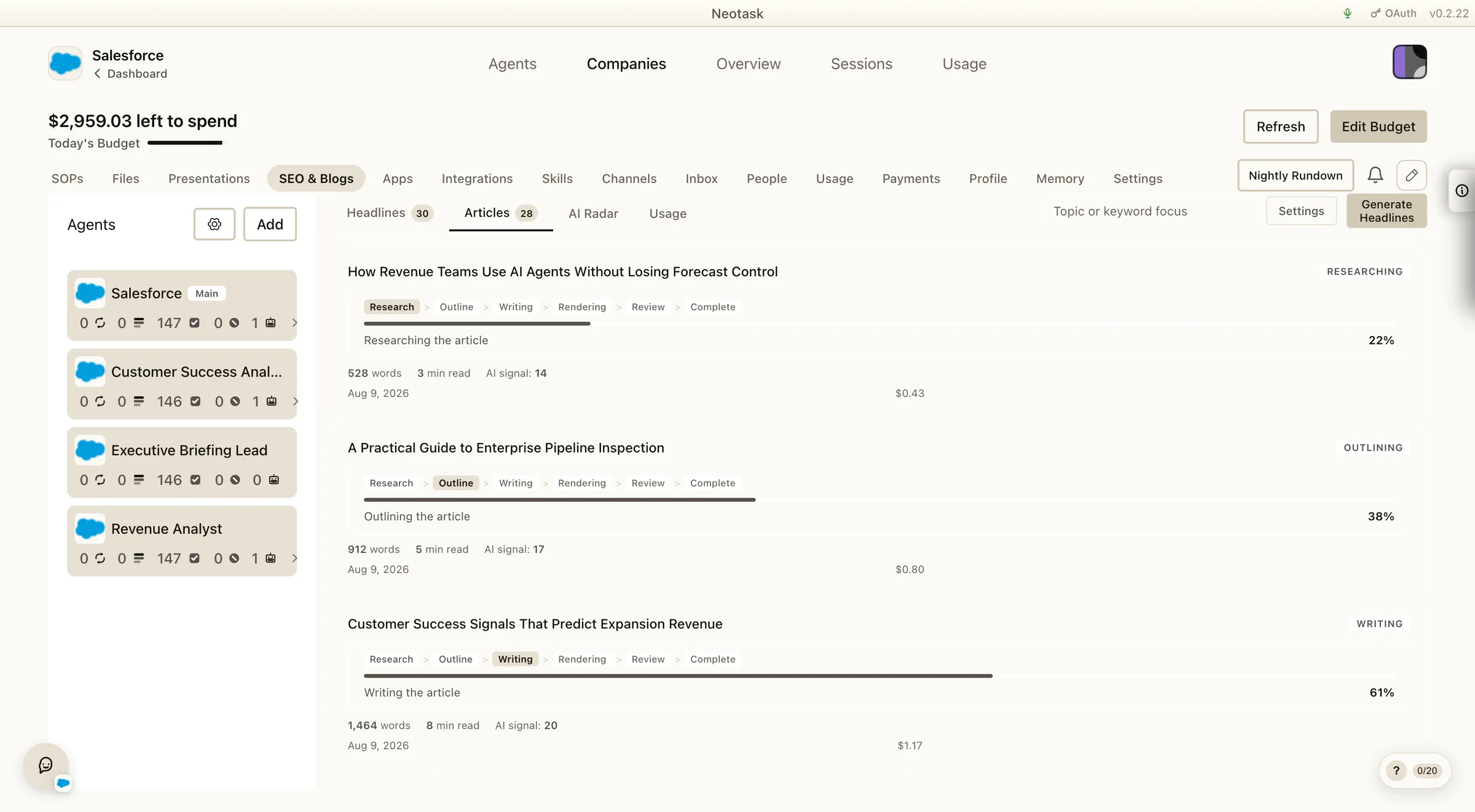
Task: Switch to the Headlines tab
Action: click(x=390, y=213)
